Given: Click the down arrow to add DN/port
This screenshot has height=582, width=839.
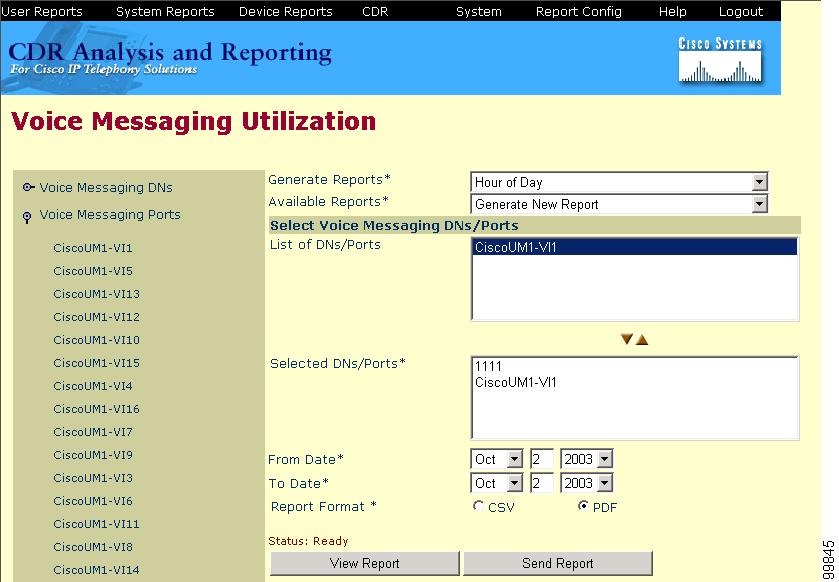Looking at the screenshot, I should (x=627, y=339).
